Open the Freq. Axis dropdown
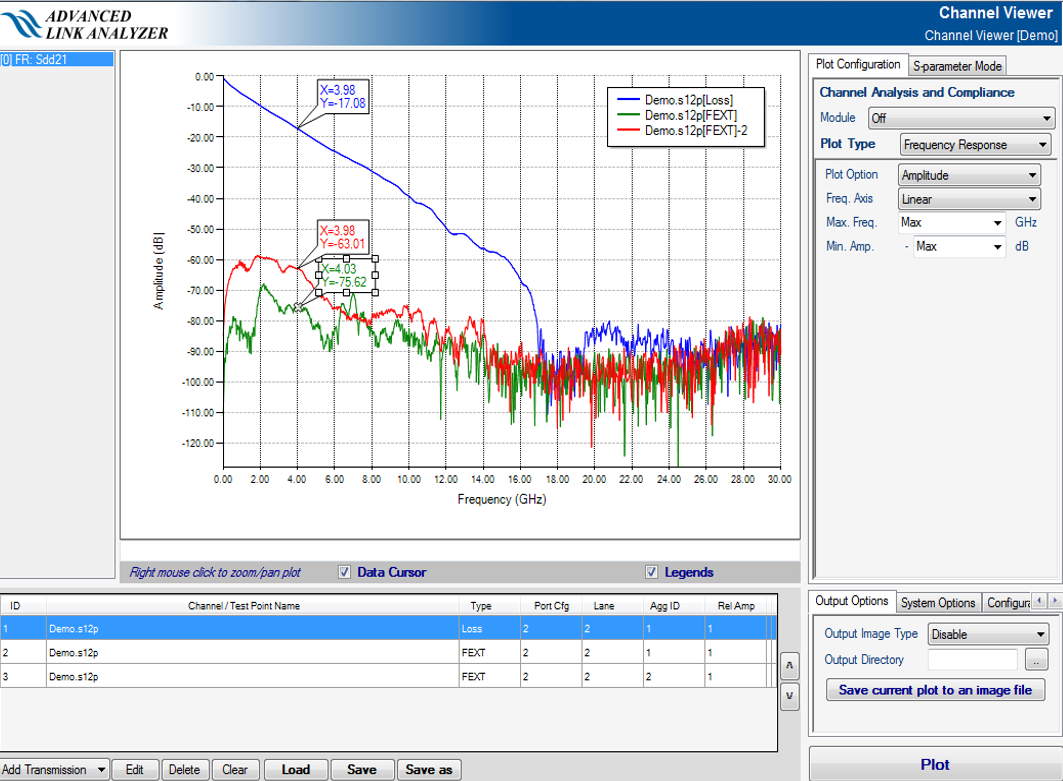 tap(969, 199)
